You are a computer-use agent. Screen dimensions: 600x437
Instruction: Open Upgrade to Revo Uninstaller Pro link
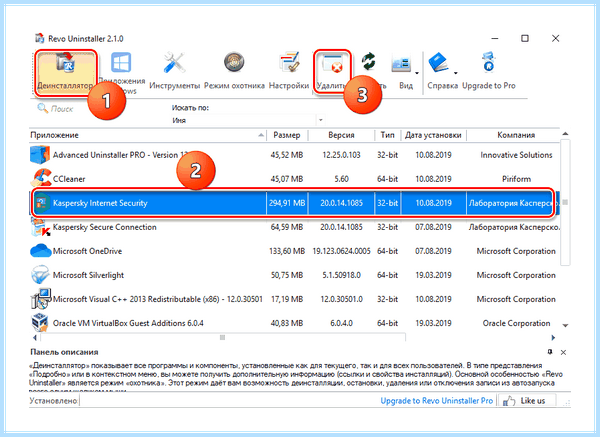(437, 401)
